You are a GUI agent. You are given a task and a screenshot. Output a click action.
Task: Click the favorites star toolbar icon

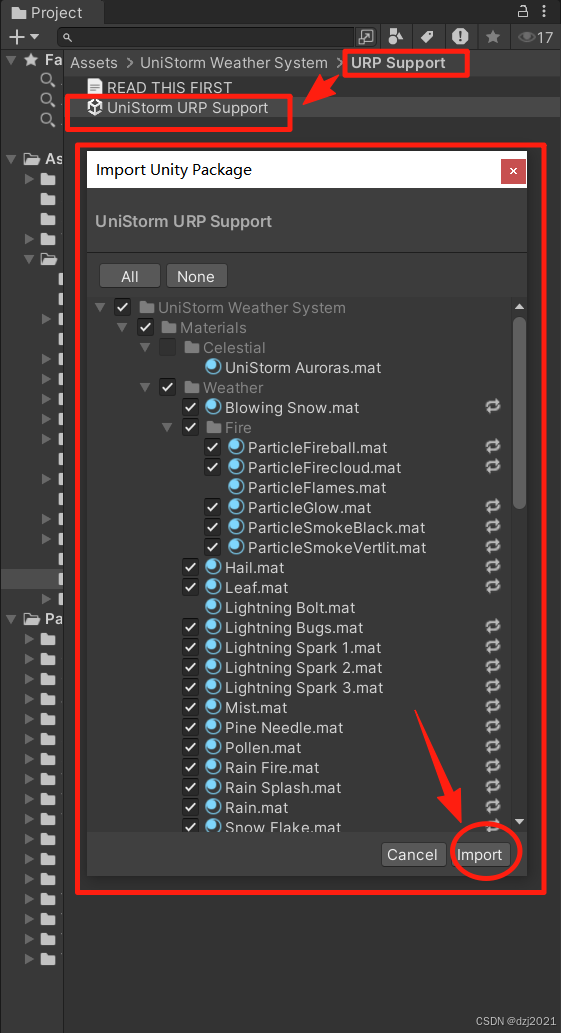pos(493,37)
